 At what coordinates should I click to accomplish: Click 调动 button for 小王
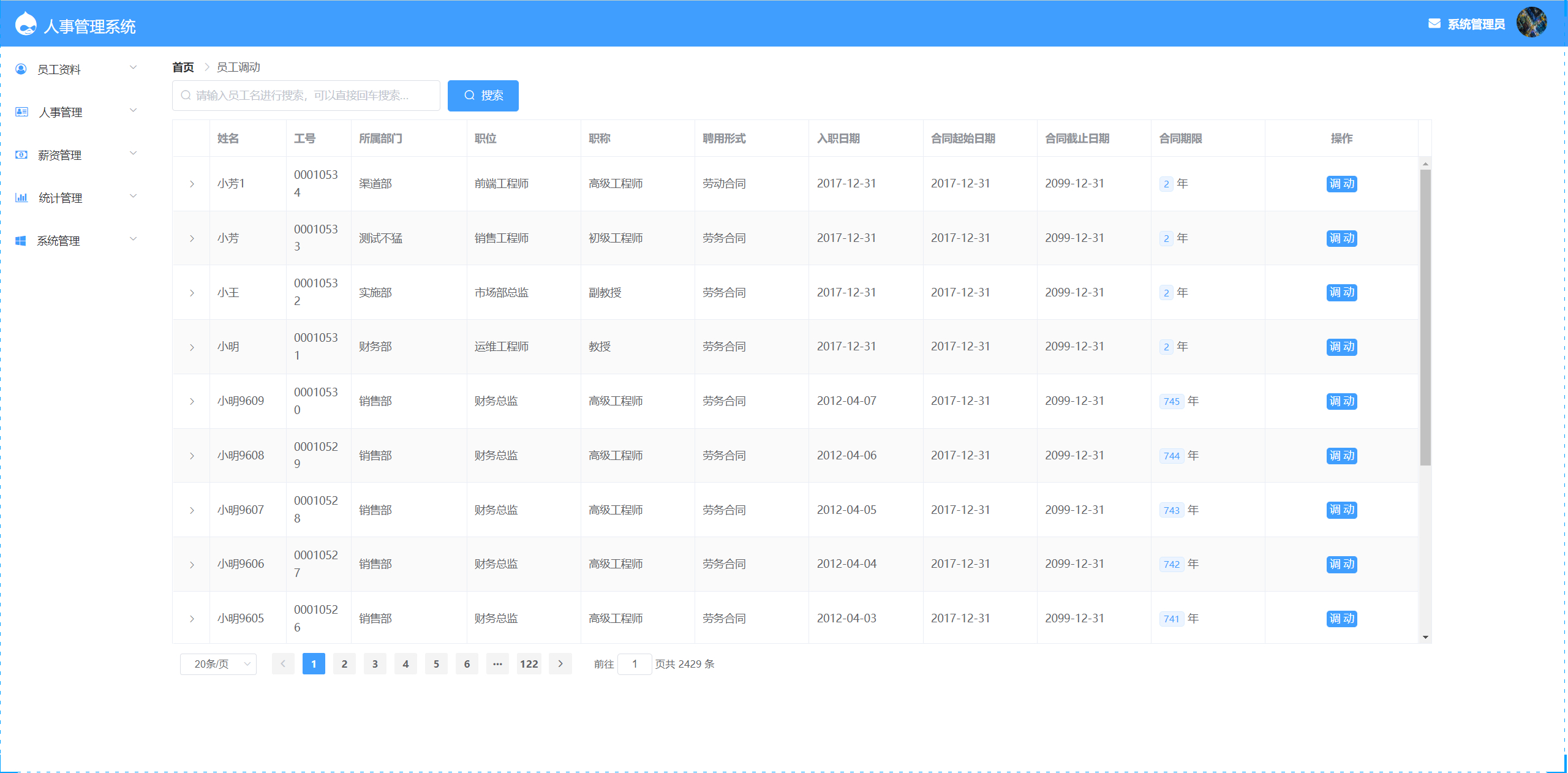click(x=1341, y=293)
